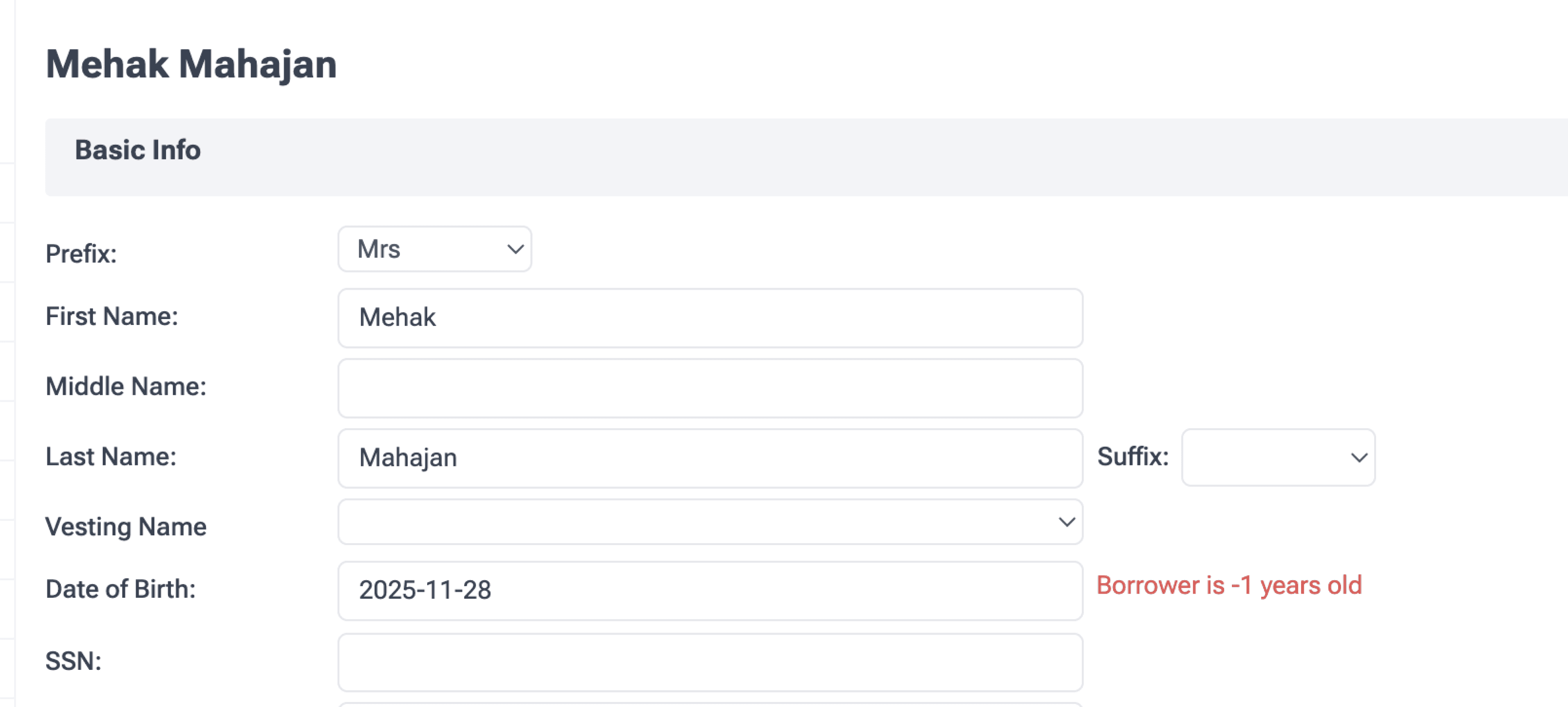1568x707 pixels.
Task: Click the 'Mrs' value in the Prefix selector
Action: [x=379, y=249]
